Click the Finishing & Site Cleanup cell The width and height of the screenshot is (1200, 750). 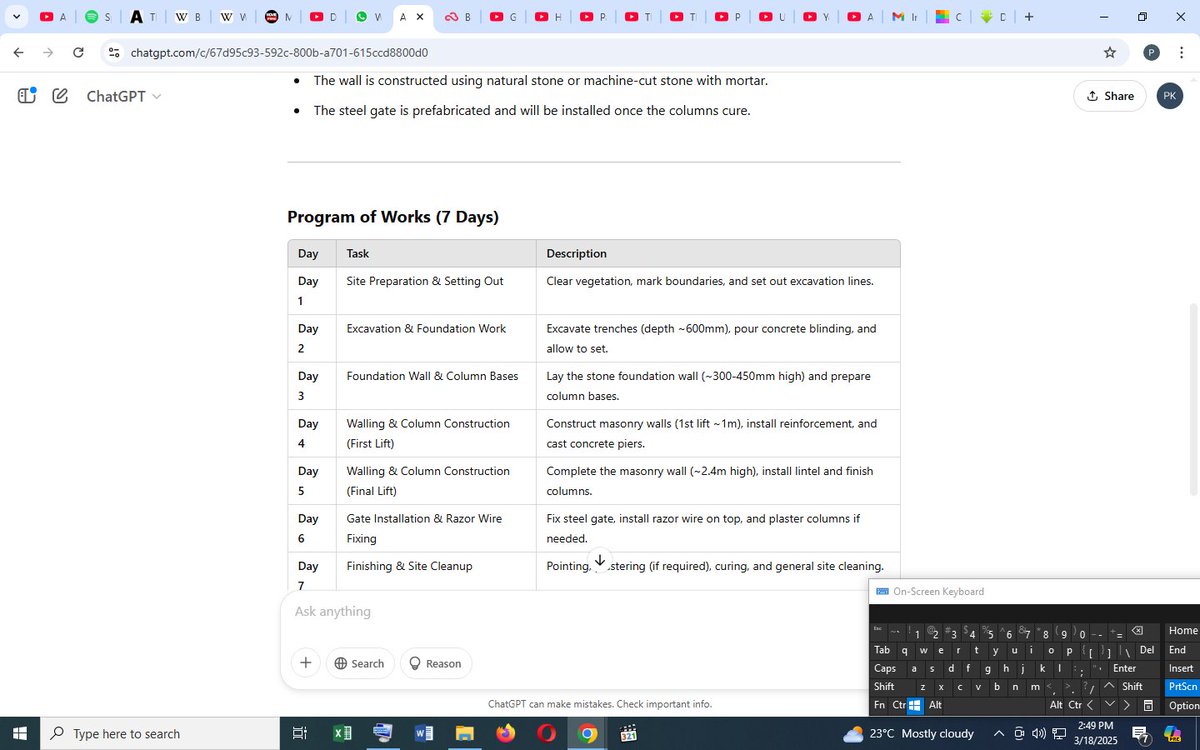click(436, 571)
